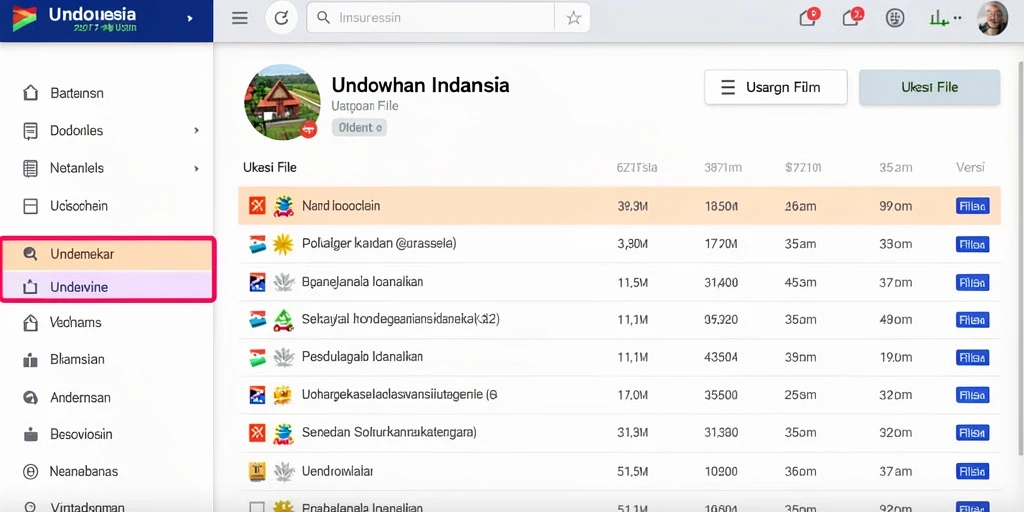Click the red badge on profile picture

point(308,129)
